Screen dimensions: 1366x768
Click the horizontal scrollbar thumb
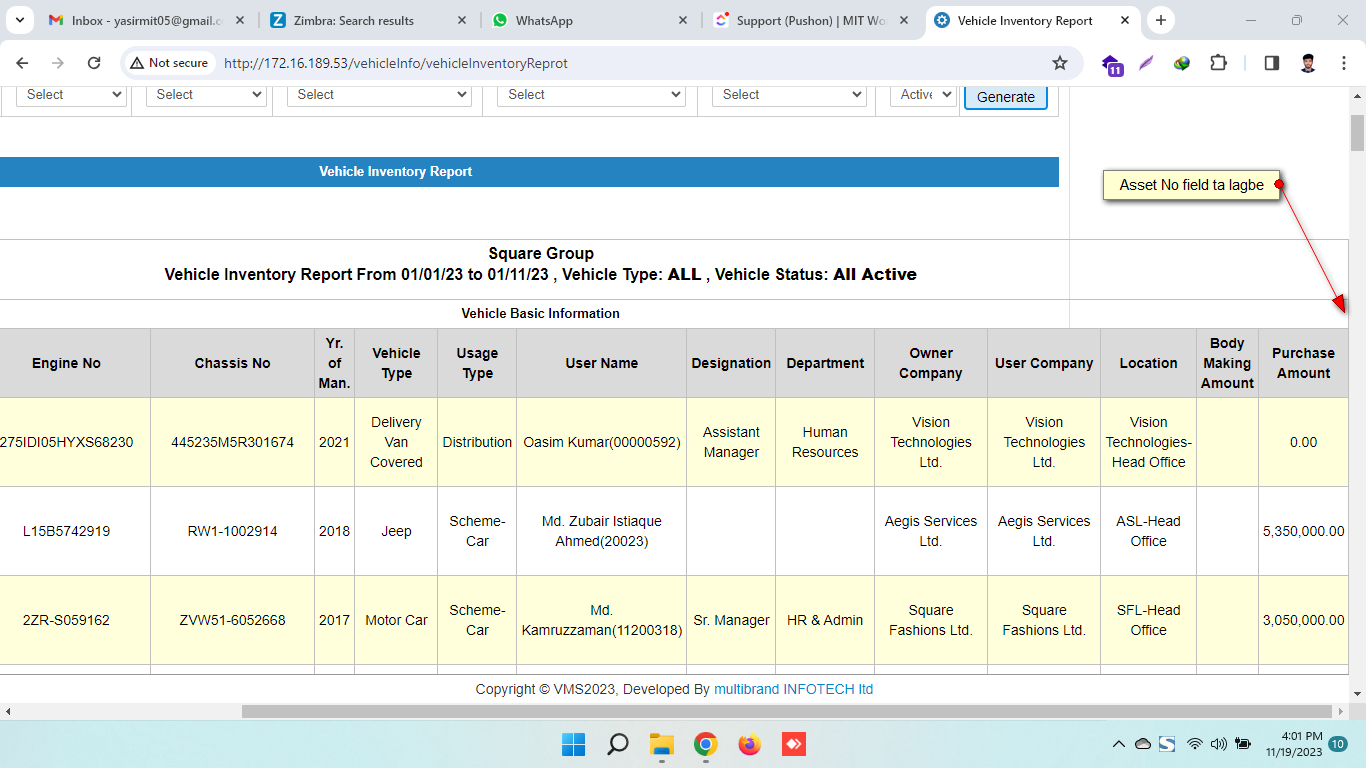click(x=787, y=711)
